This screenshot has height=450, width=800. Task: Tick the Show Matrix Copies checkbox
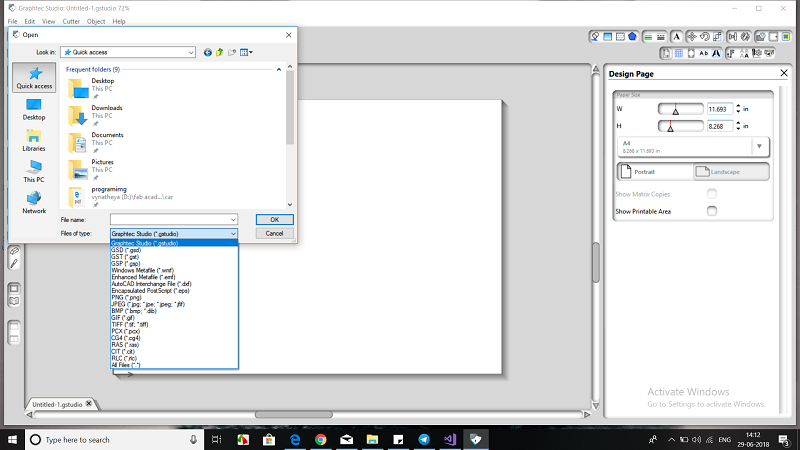coord(712,193)
